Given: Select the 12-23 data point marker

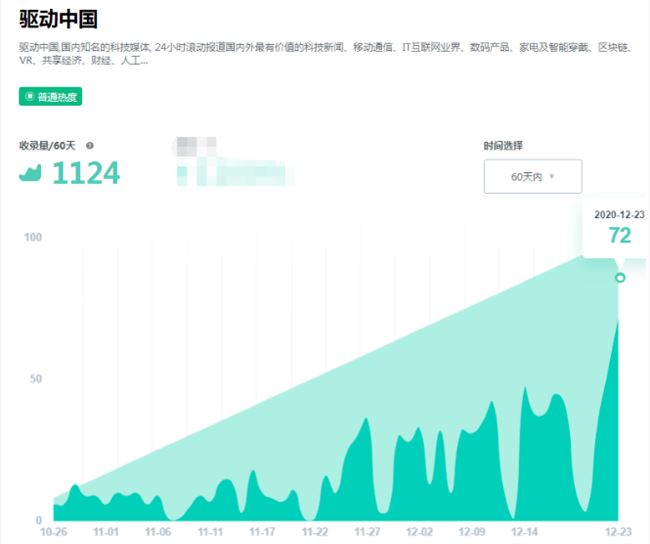Looking at the screenshot, I should pos(620,277).
